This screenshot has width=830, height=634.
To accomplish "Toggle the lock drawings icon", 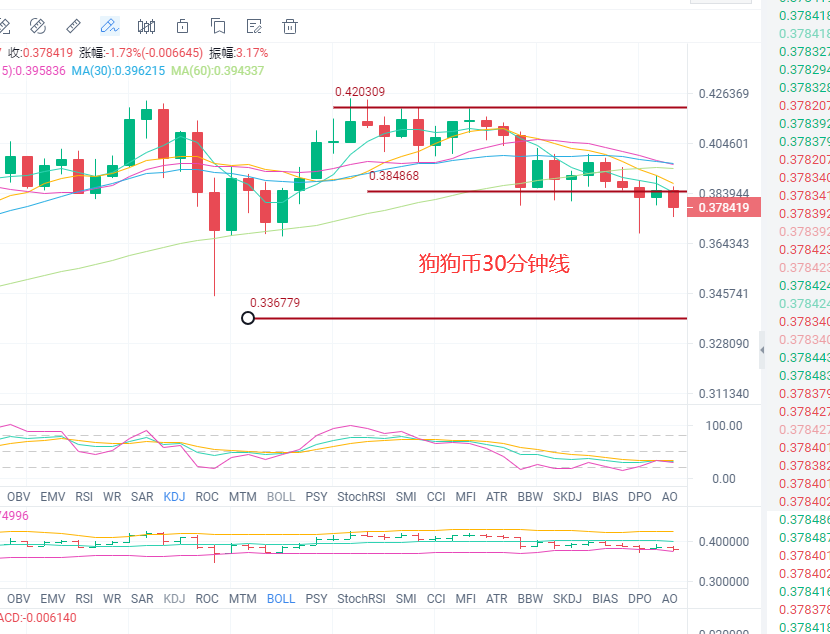I will (182, 26).
